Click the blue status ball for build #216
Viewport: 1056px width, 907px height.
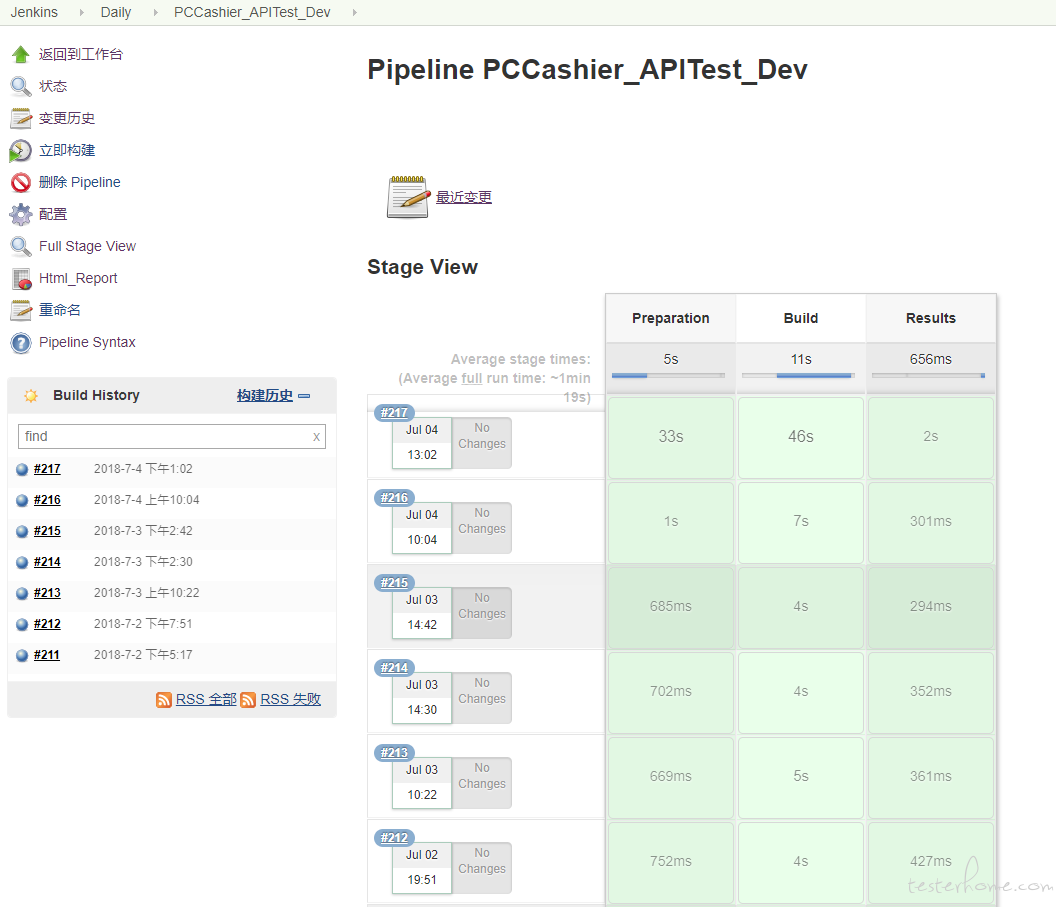click(x=22, y=500)
